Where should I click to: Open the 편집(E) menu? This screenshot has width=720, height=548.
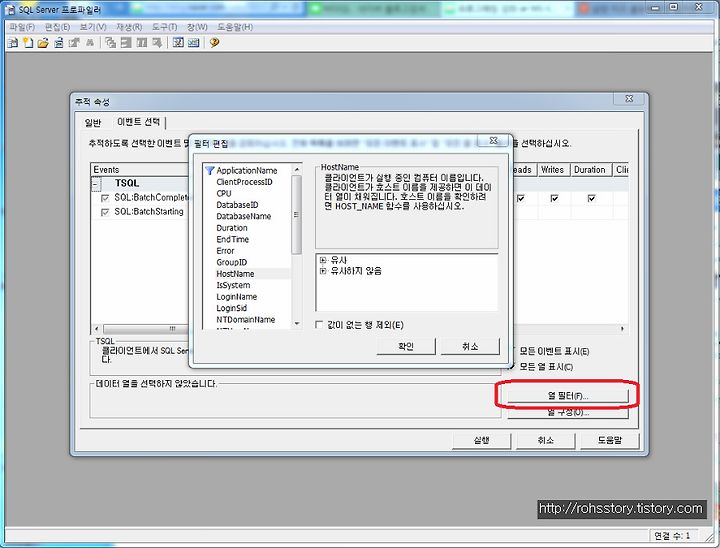pyautogui.click(x=57, y=27)
